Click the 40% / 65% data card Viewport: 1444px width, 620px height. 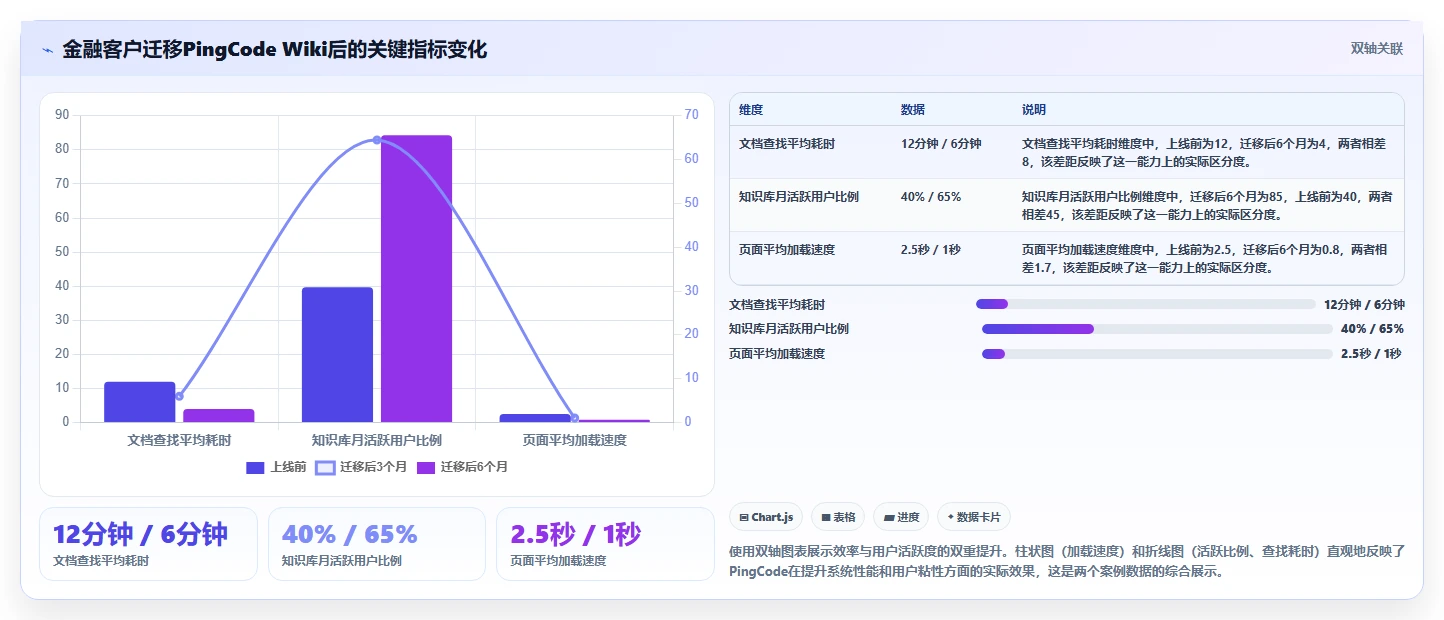point(377,544)
